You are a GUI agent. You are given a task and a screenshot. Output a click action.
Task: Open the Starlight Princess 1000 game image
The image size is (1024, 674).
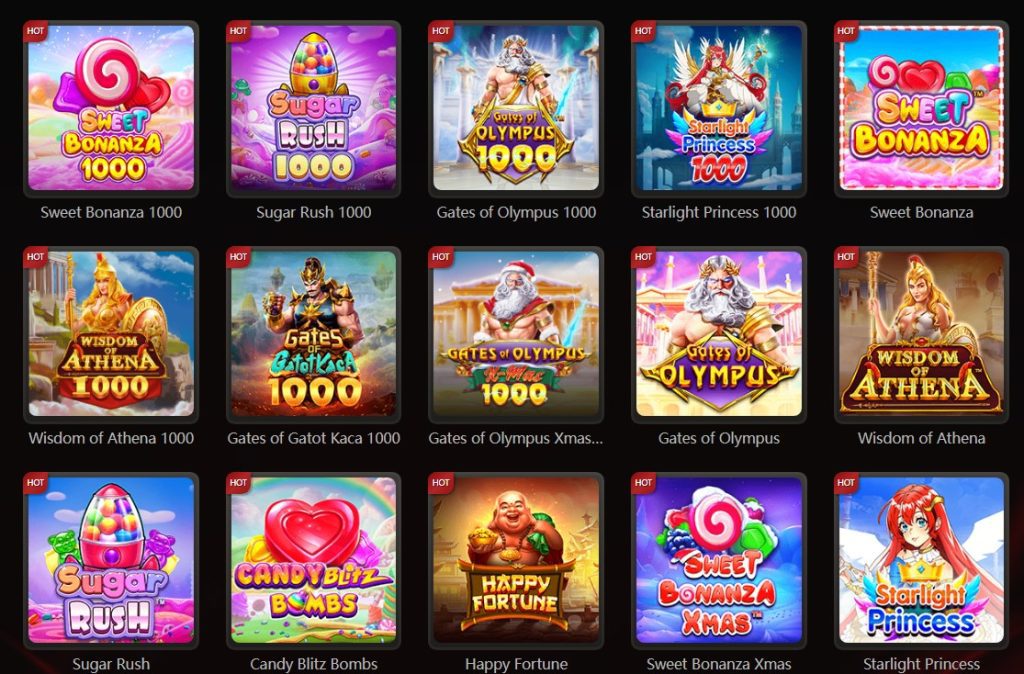click(718, 108)
